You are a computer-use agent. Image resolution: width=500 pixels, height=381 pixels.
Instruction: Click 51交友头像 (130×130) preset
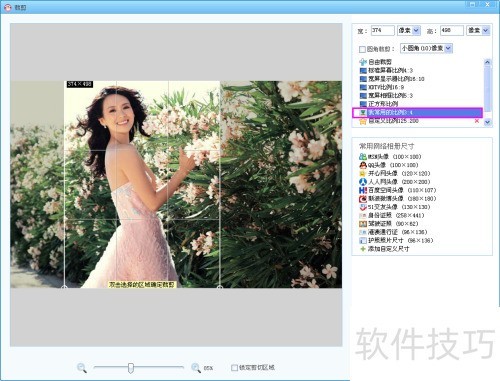399,207
